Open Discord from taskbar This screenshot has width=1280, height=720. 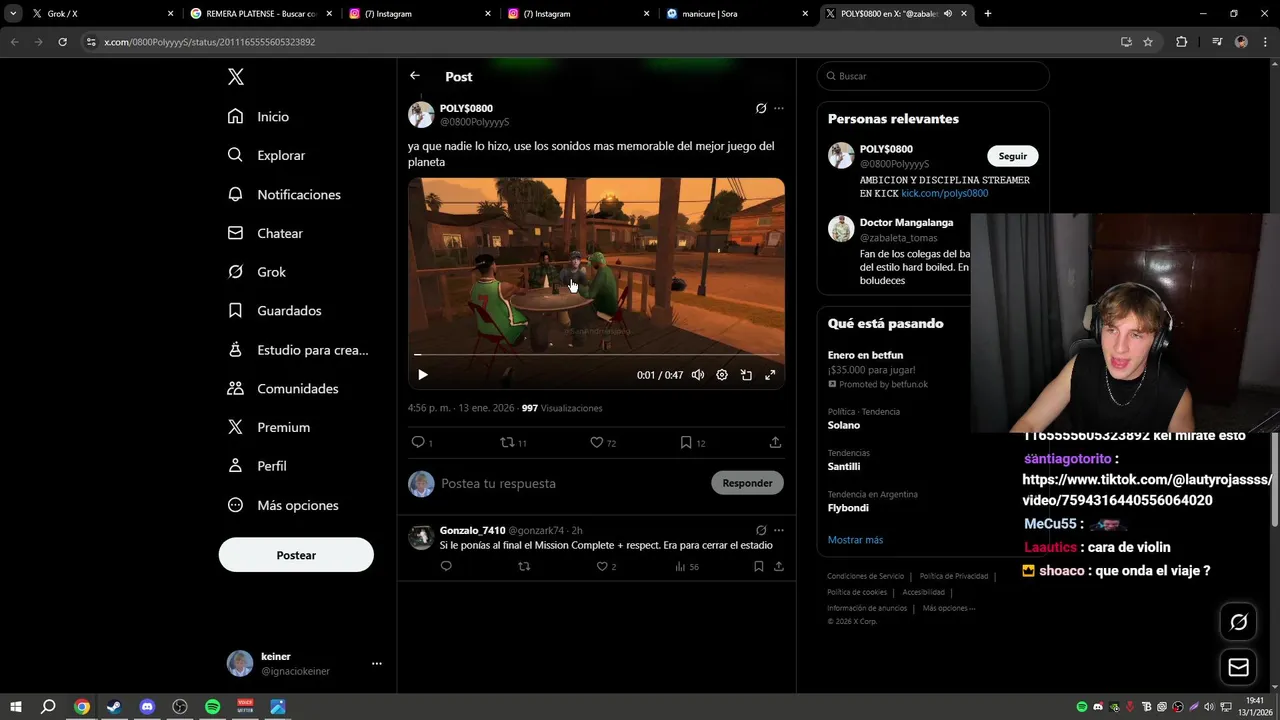[x=147, y=707]
